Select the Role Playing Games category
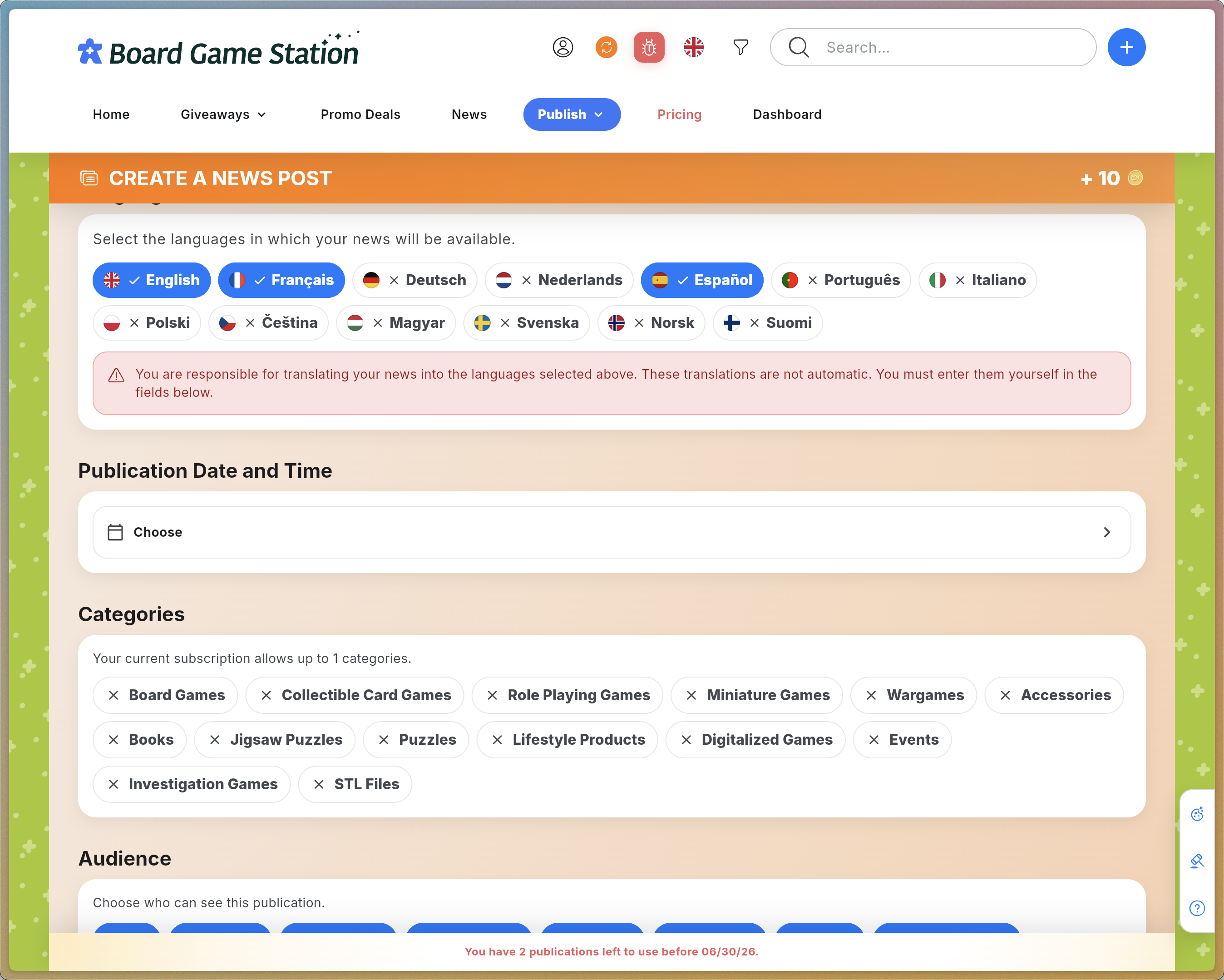The height and width of the screenshot is (980, 1224). [567, 695]
